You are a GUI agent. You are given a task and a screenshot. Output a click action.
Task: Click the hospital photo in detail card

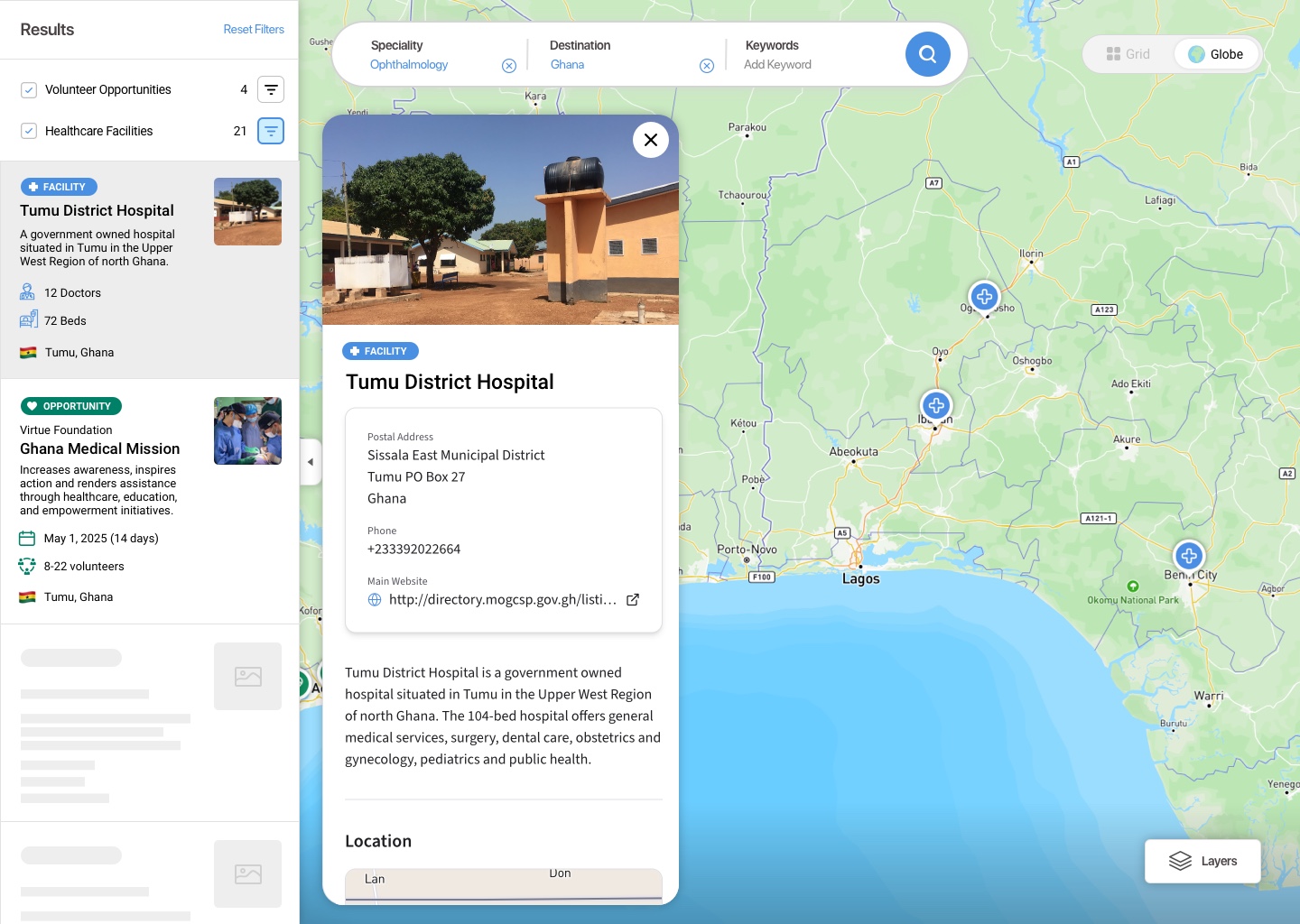pos(500,219)
